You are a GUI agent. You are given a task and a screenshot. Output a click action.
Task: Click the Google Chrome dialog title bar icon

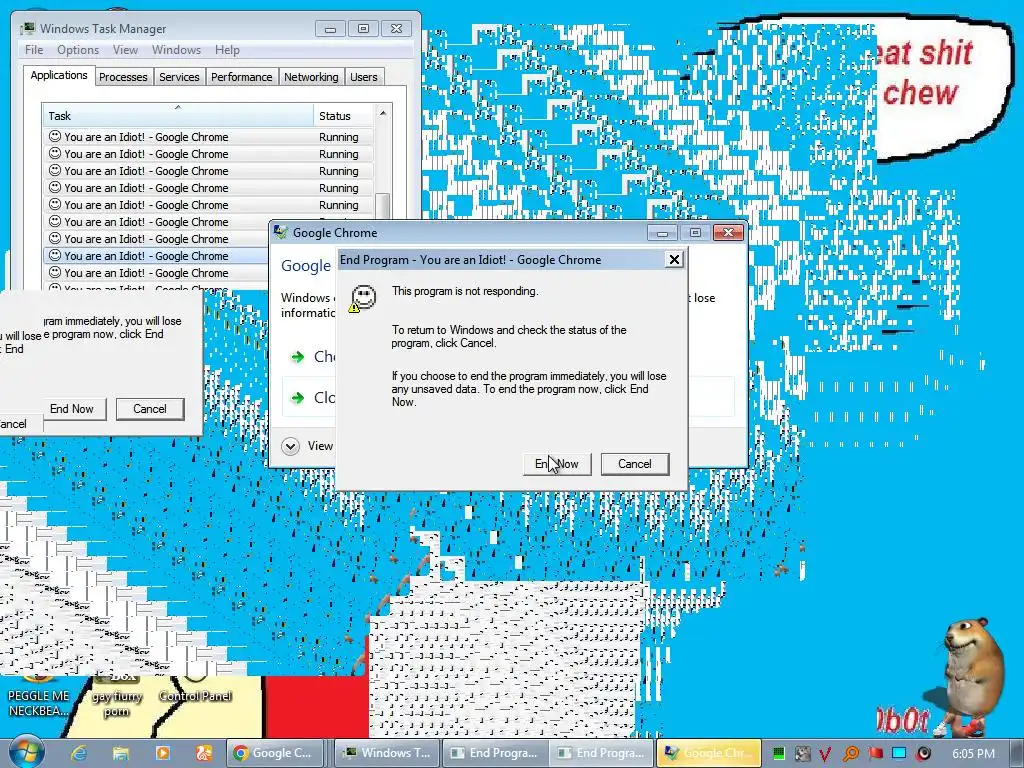pos(281,232)
